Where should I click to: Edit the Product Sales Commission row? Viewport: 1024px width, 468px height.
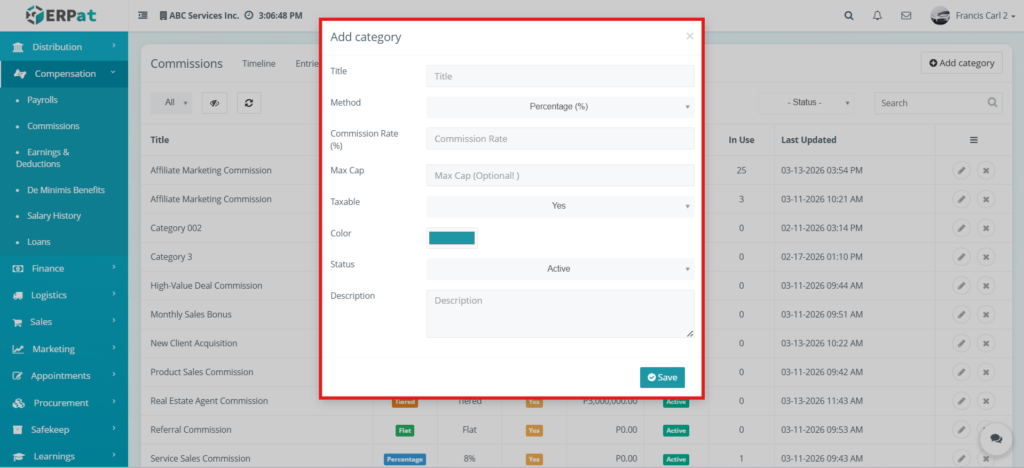pos(961,371)
